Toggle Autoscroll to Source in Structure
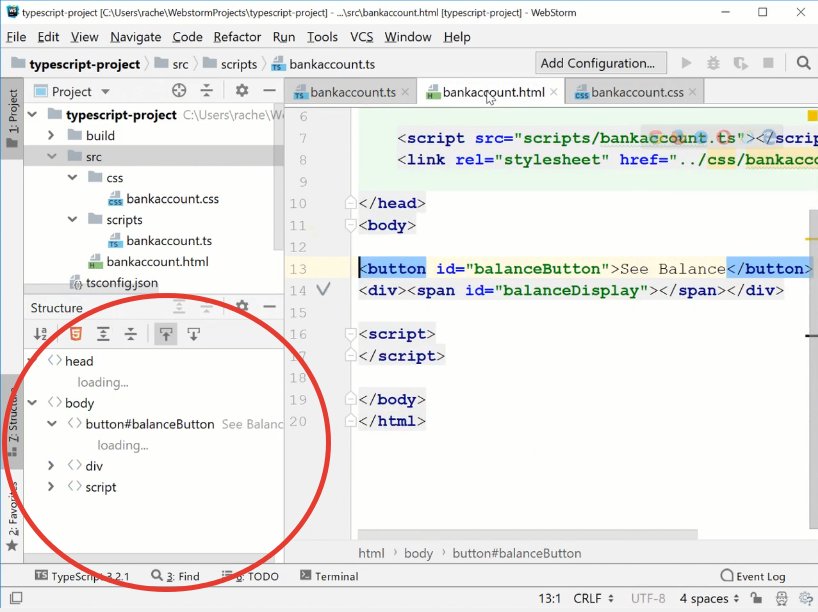The height and width of the screenshot is (612, 818). click(x=166, y=334)
